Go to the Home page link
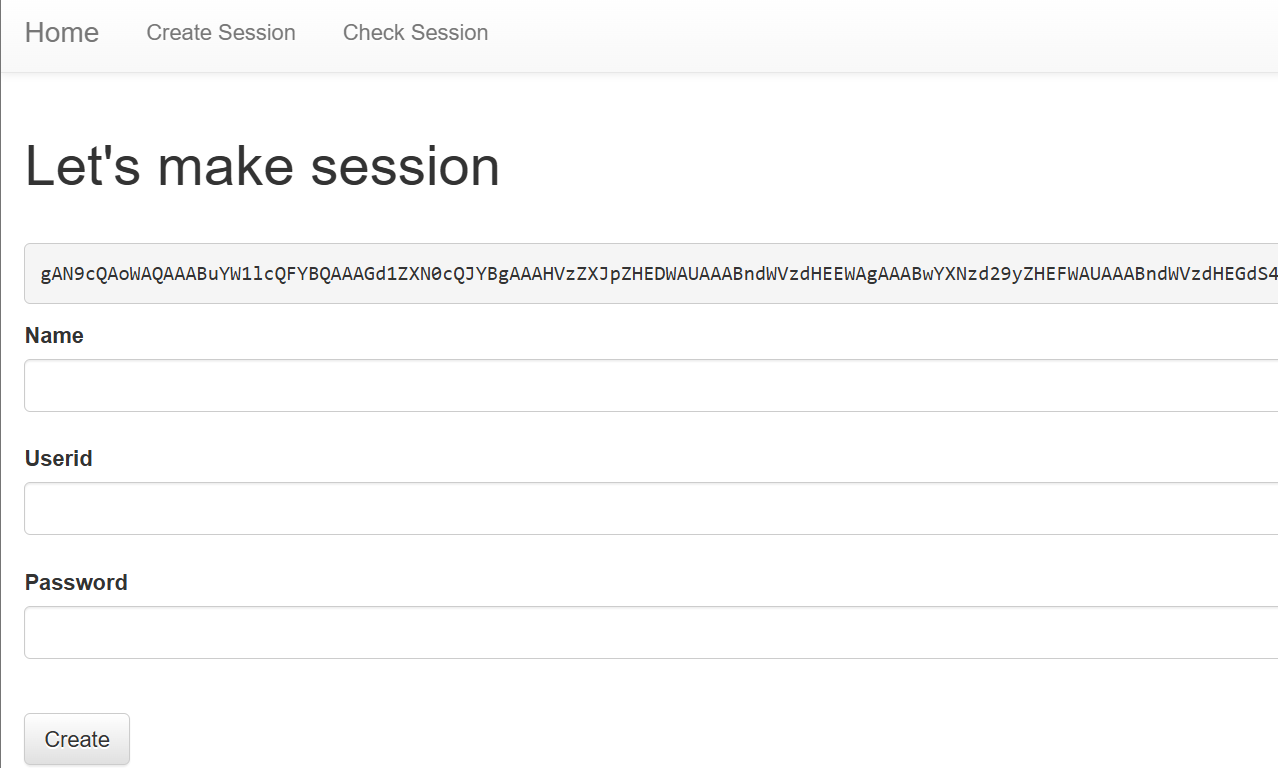This screenshot has height=768, width=1278. (x=62, y=33)
